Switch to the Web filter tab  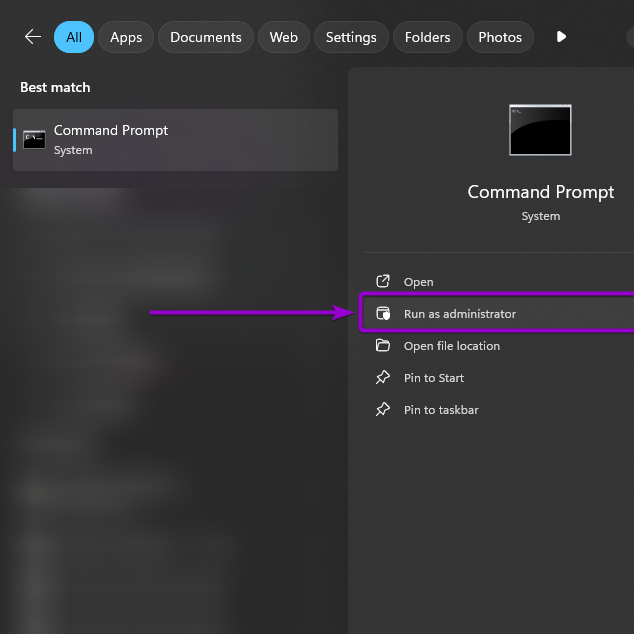(284, 37)
